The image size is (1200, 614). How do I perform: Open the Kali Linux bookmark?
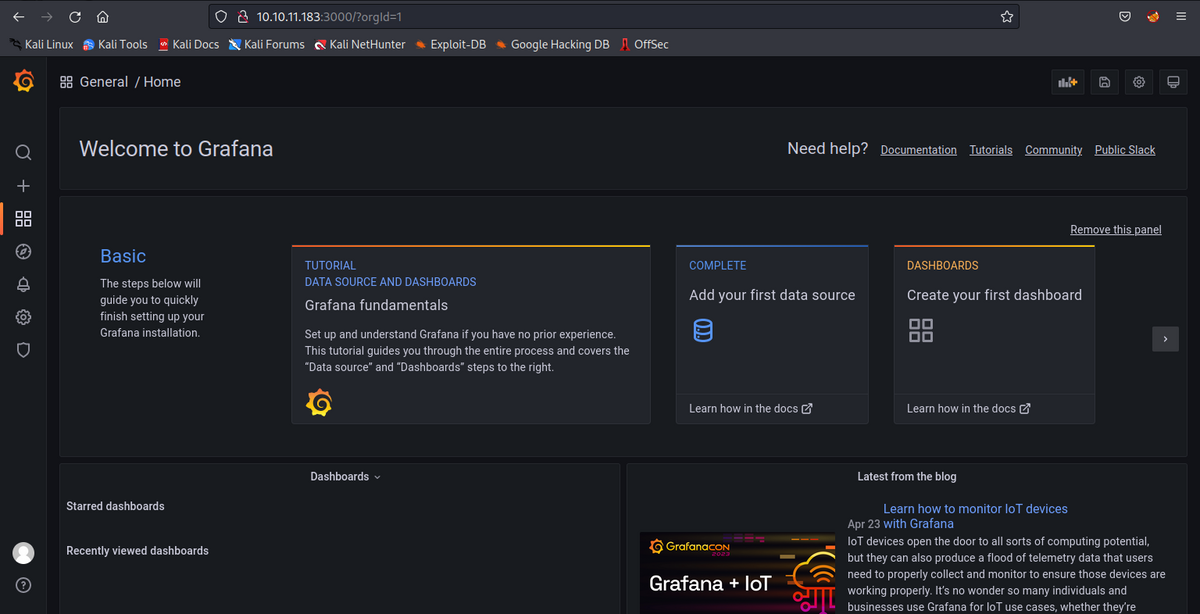tap(41, 44)
